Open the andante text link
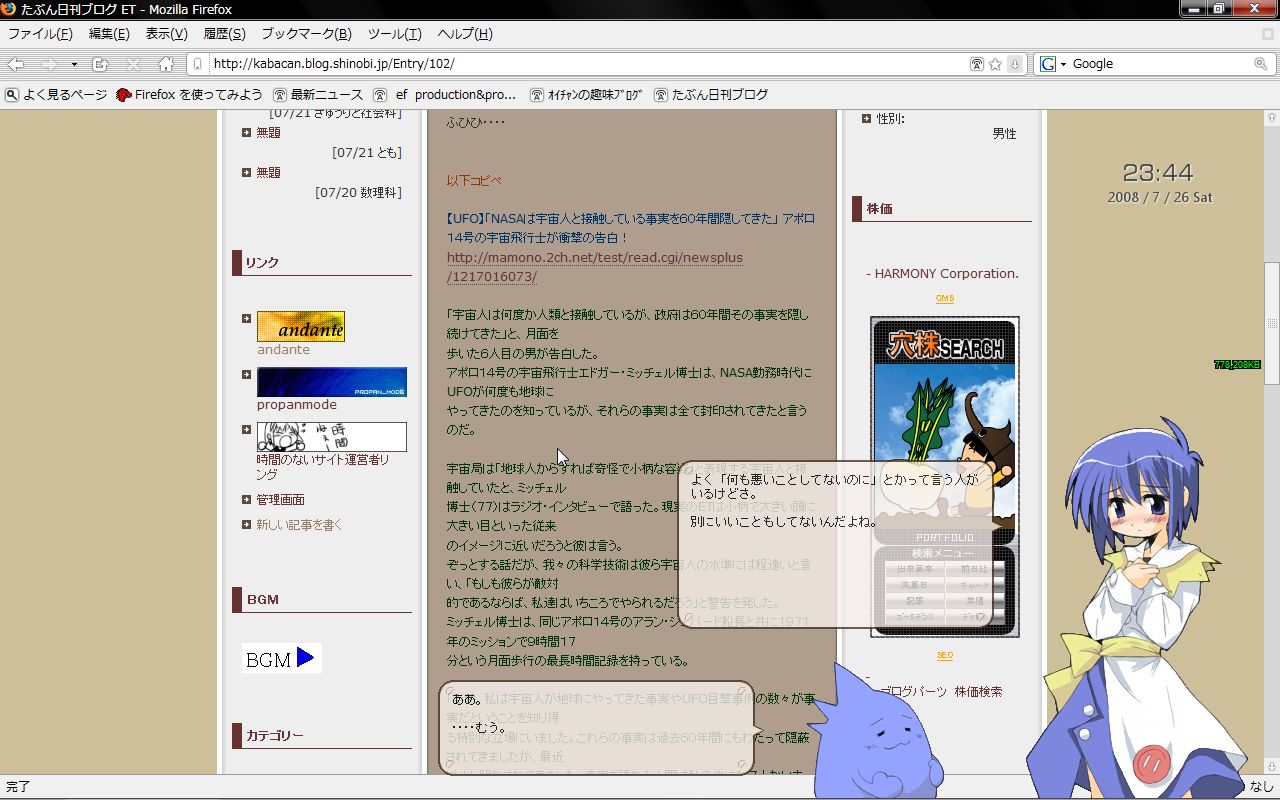This screenshot has width=1280, height=800. (x=283, y=350)
